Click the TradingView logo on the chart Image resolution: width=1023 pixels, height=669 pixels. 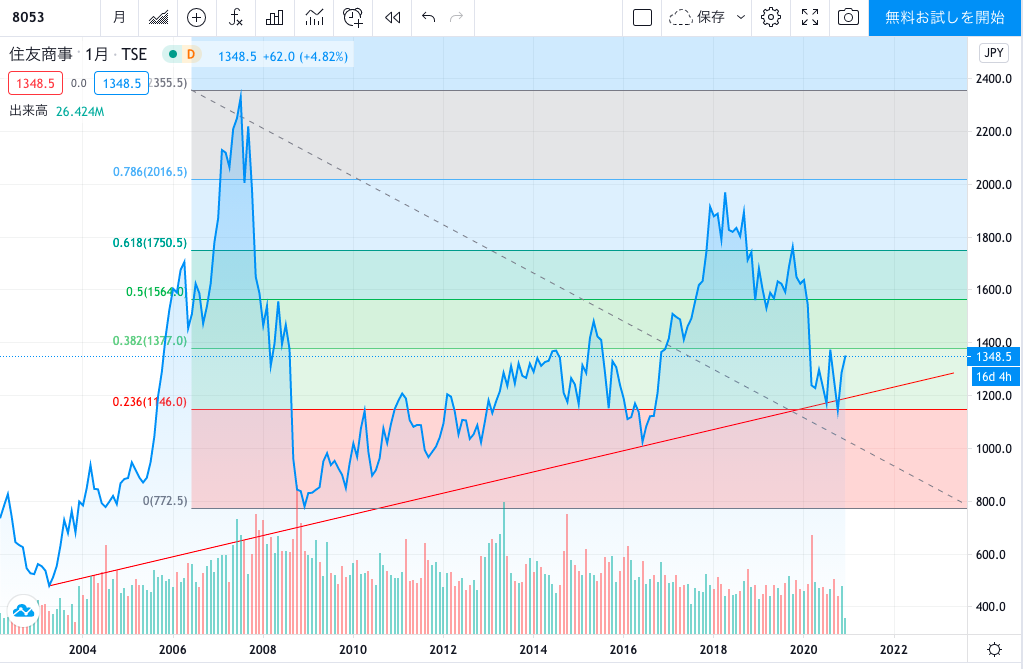[23, 612]
